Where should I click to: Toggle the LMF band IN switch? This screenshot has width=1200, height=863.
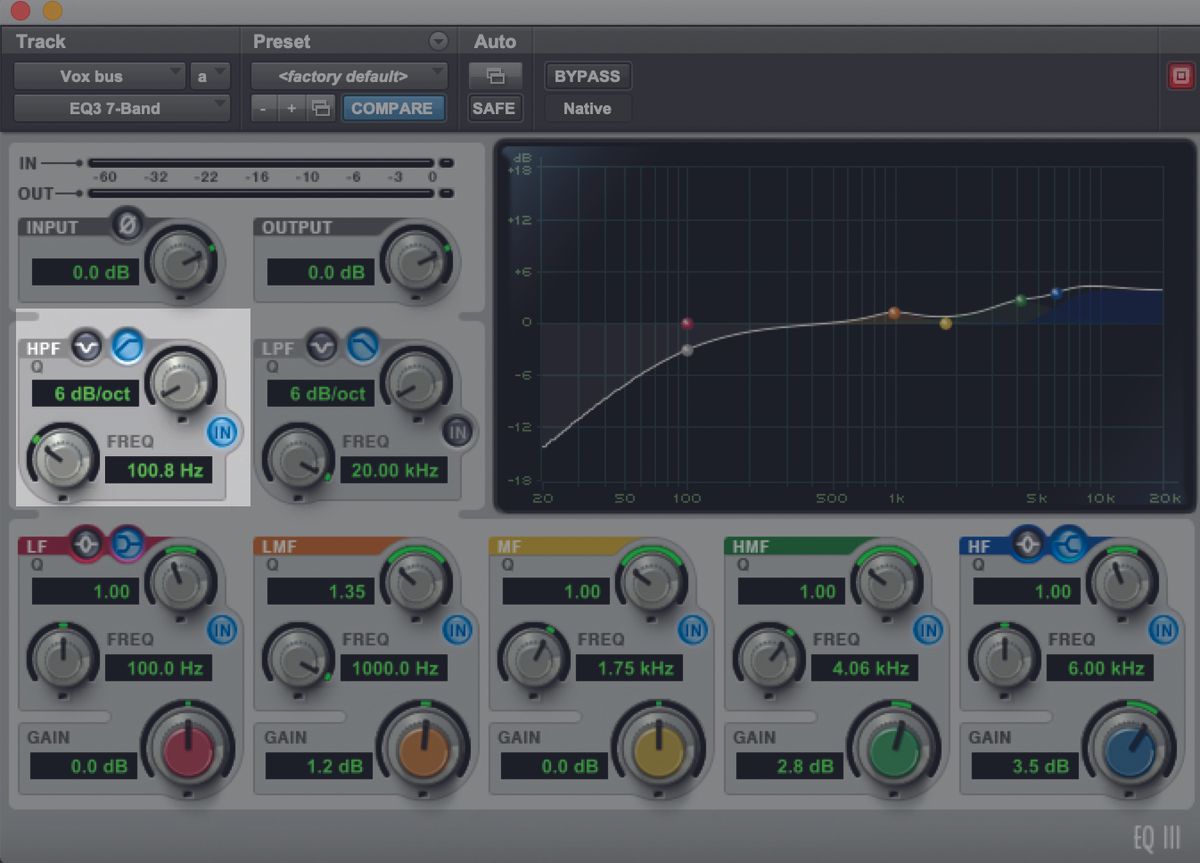pyautogui.click(x=458, y=631)
